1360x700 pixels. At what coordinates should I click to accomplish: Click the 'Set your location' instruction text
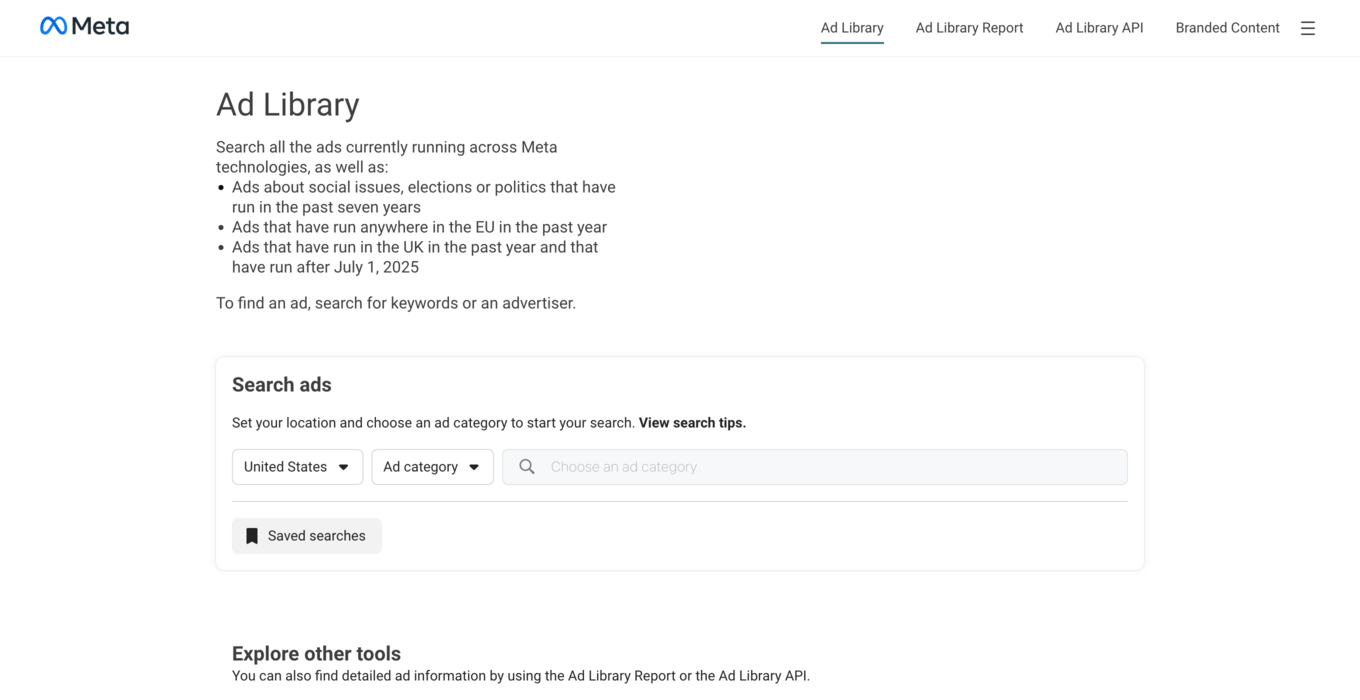point(433,423)
